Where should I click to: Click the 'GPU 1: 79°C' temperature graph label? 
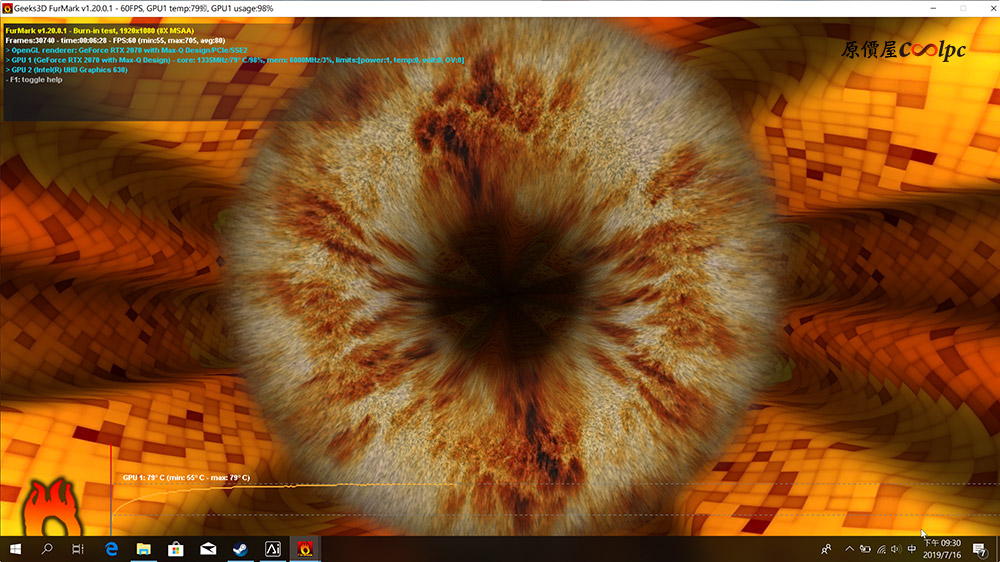186,477
